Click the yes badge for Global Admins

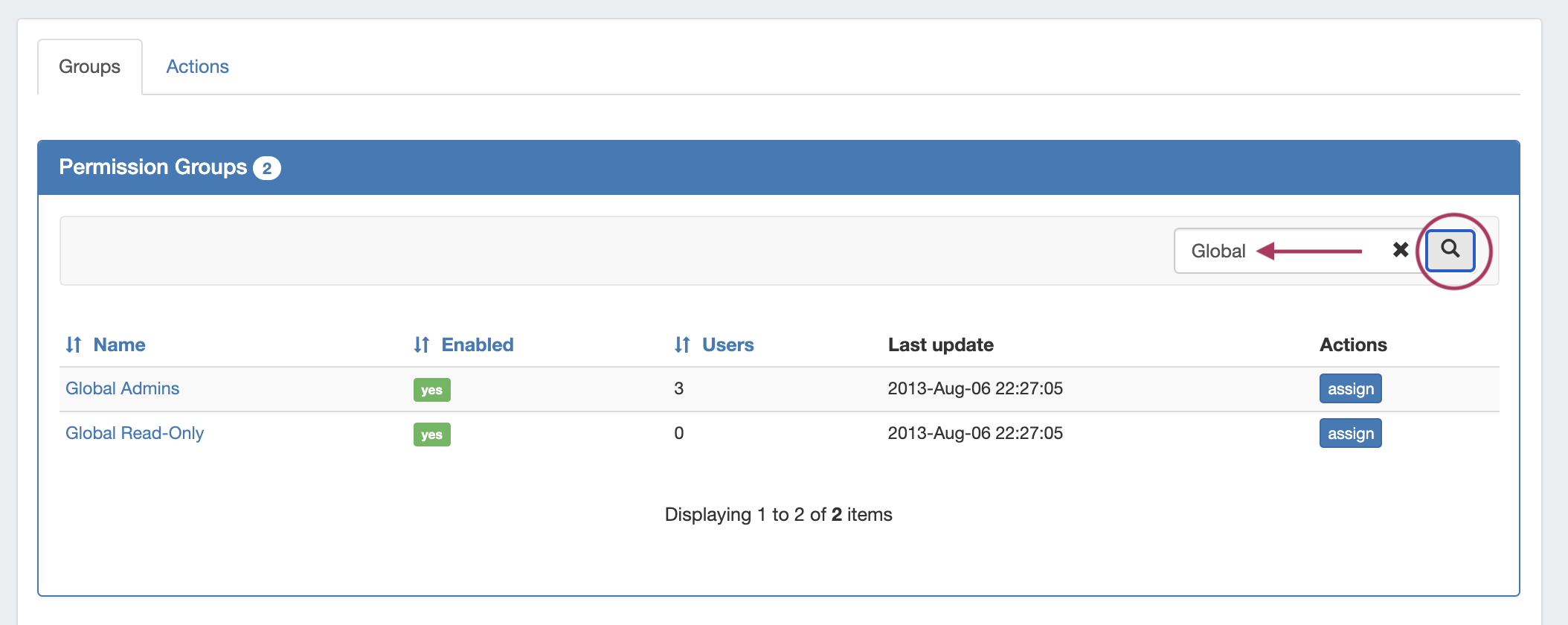coord(431,390)
